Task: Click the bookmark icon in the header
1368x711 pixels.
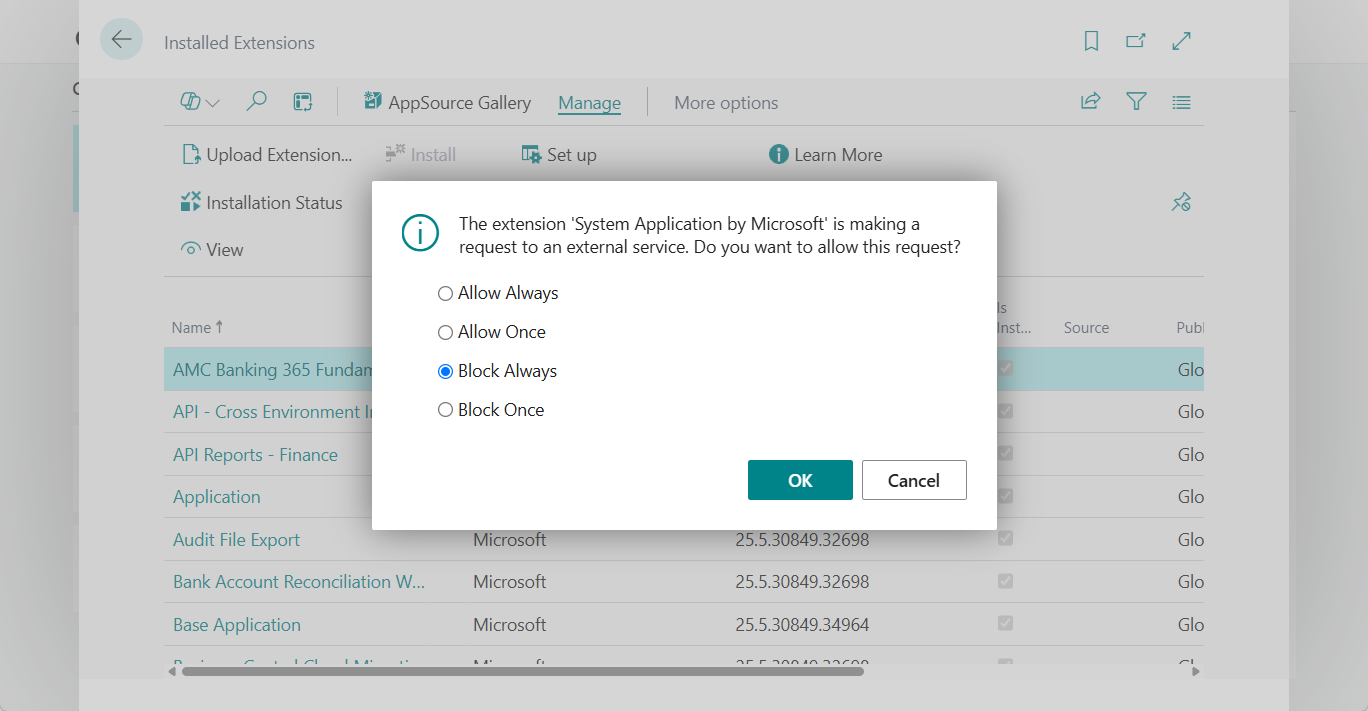Action: click(1091, 41)
